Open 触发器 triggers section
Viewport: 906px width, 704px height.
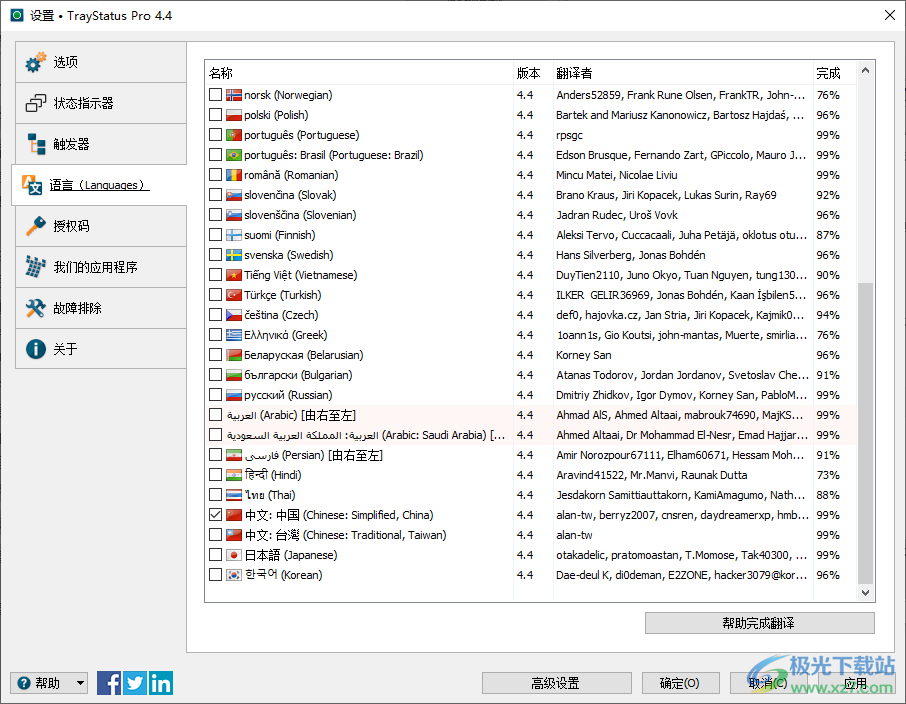click(100, 144)
